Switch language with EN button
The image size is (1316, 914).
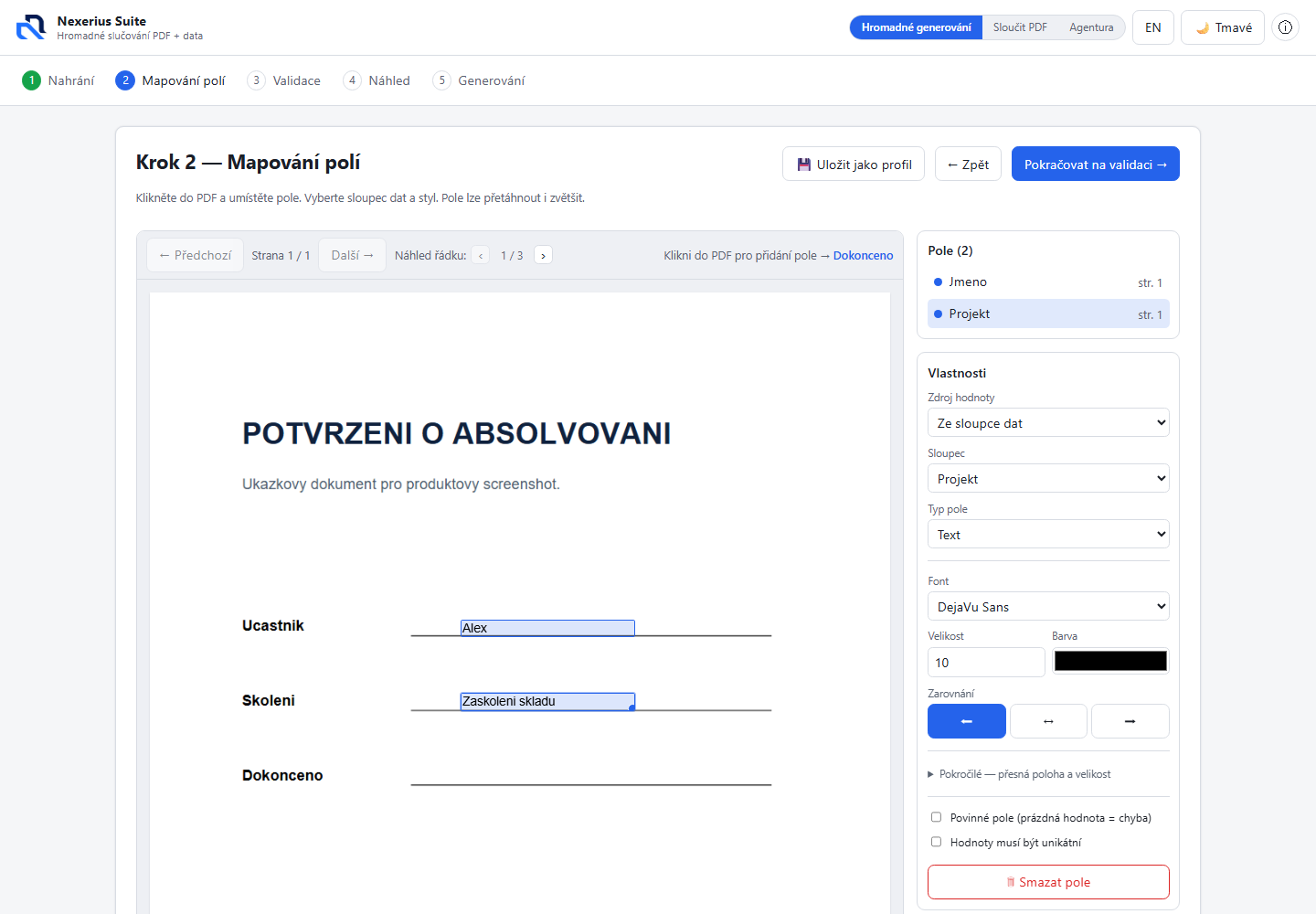1153,27
